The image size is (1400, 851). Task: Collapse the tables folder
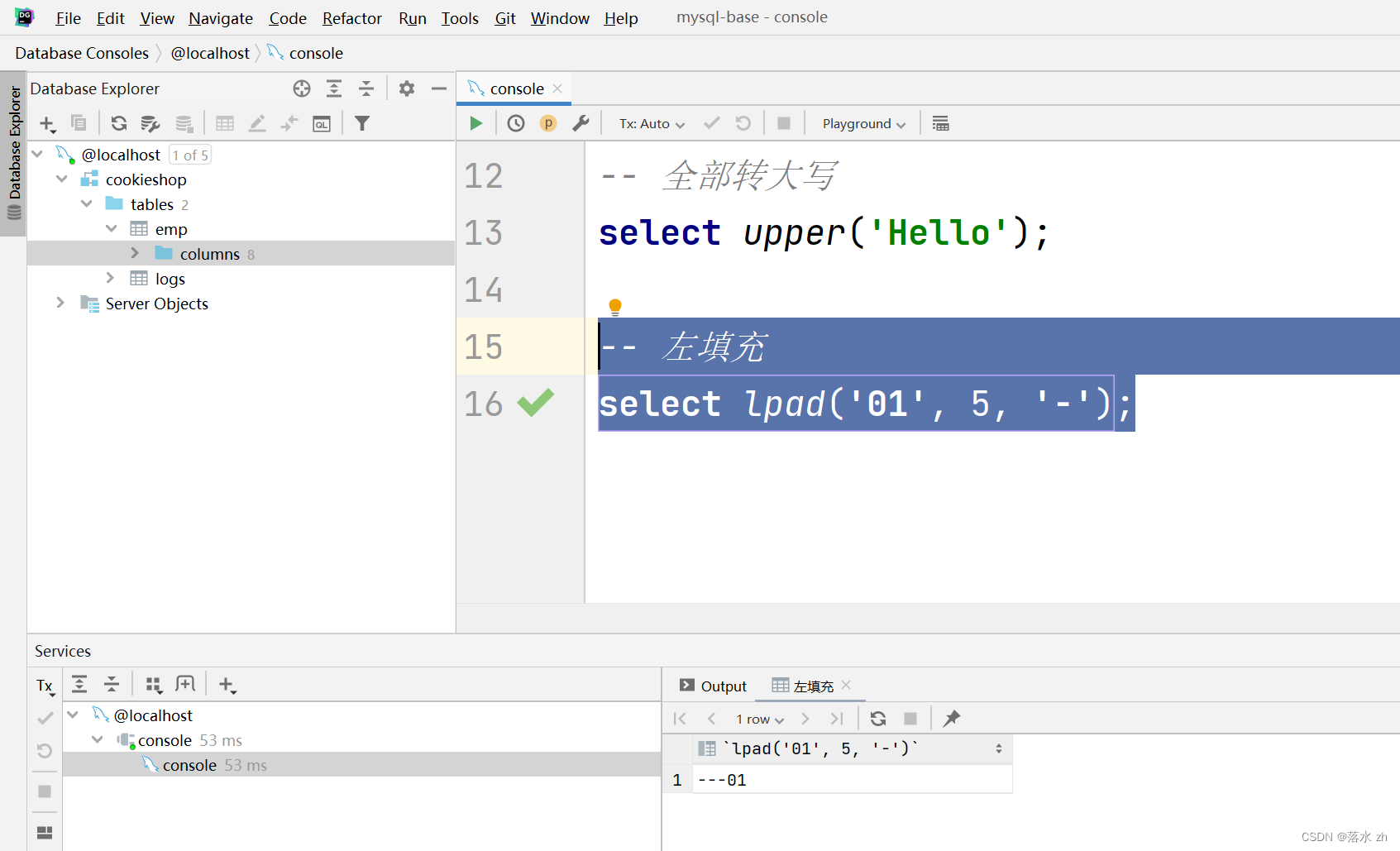pos(87,203)
